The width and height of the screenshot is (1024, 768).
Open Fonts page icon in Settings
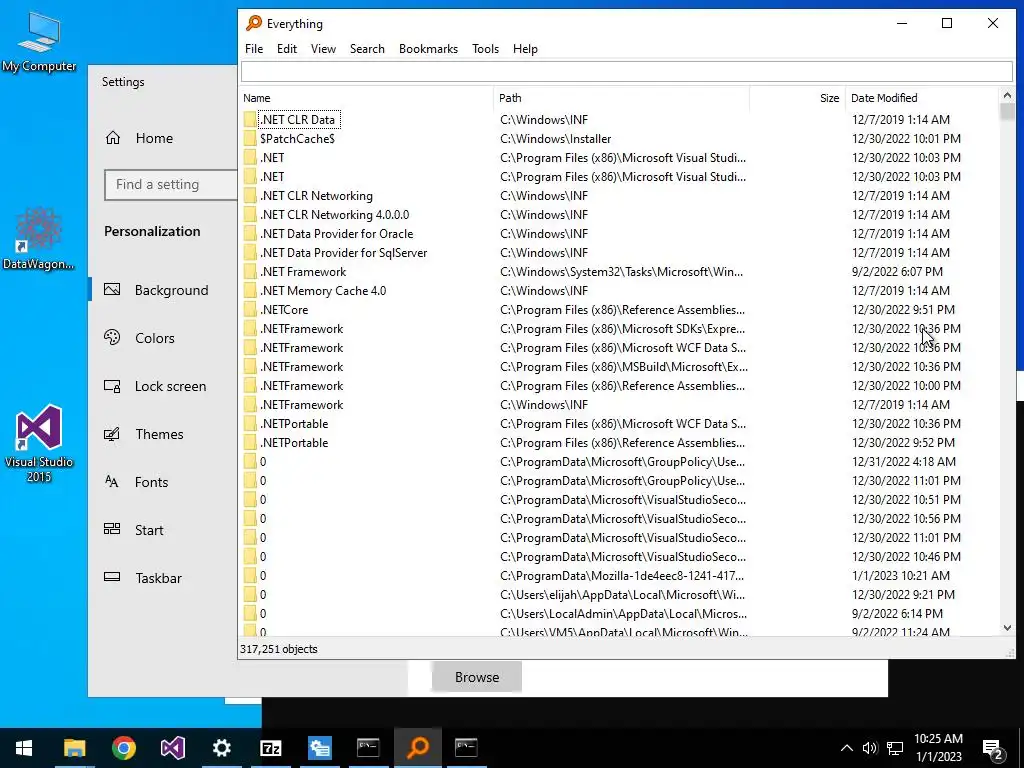[112, 482]
